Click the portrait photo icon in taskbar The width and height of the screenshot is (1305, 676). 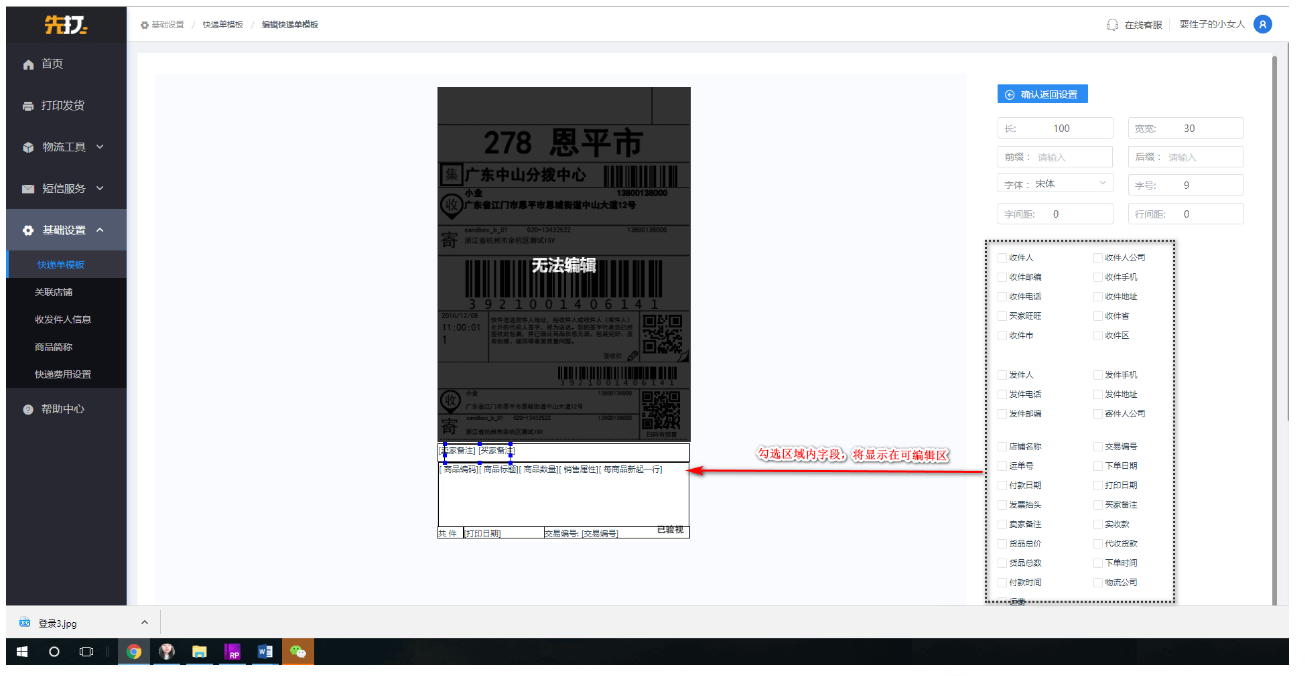point(167,651)
